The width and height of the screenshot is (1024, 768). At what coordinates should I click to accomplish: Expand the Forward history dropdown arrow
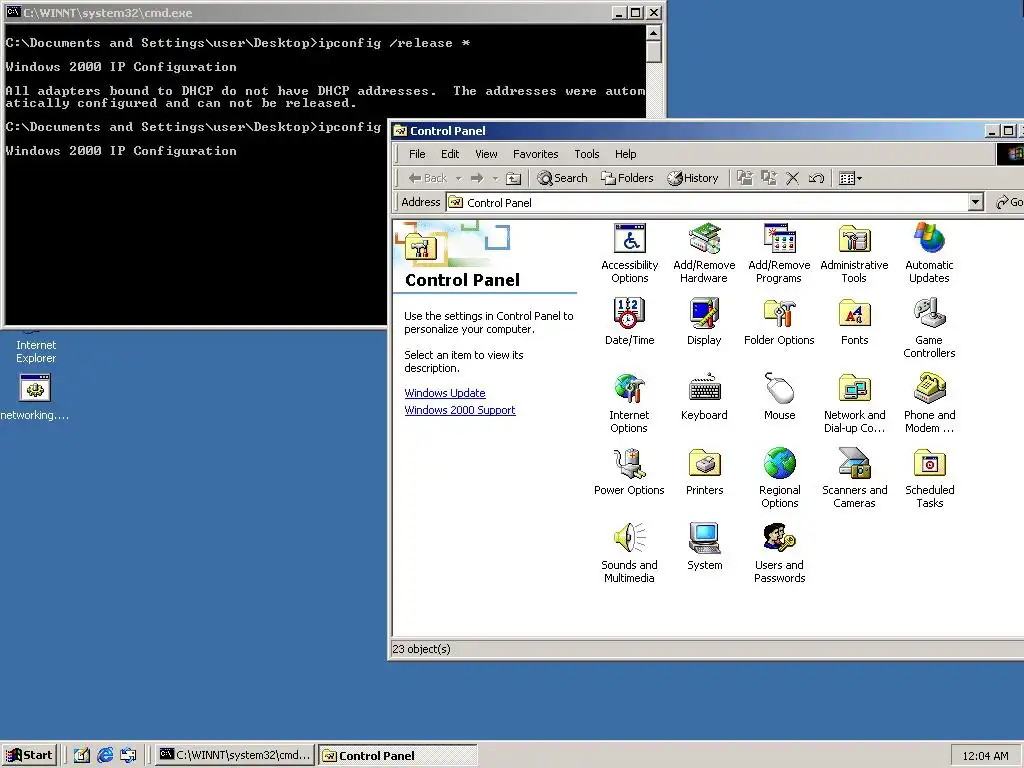(495, 178)
